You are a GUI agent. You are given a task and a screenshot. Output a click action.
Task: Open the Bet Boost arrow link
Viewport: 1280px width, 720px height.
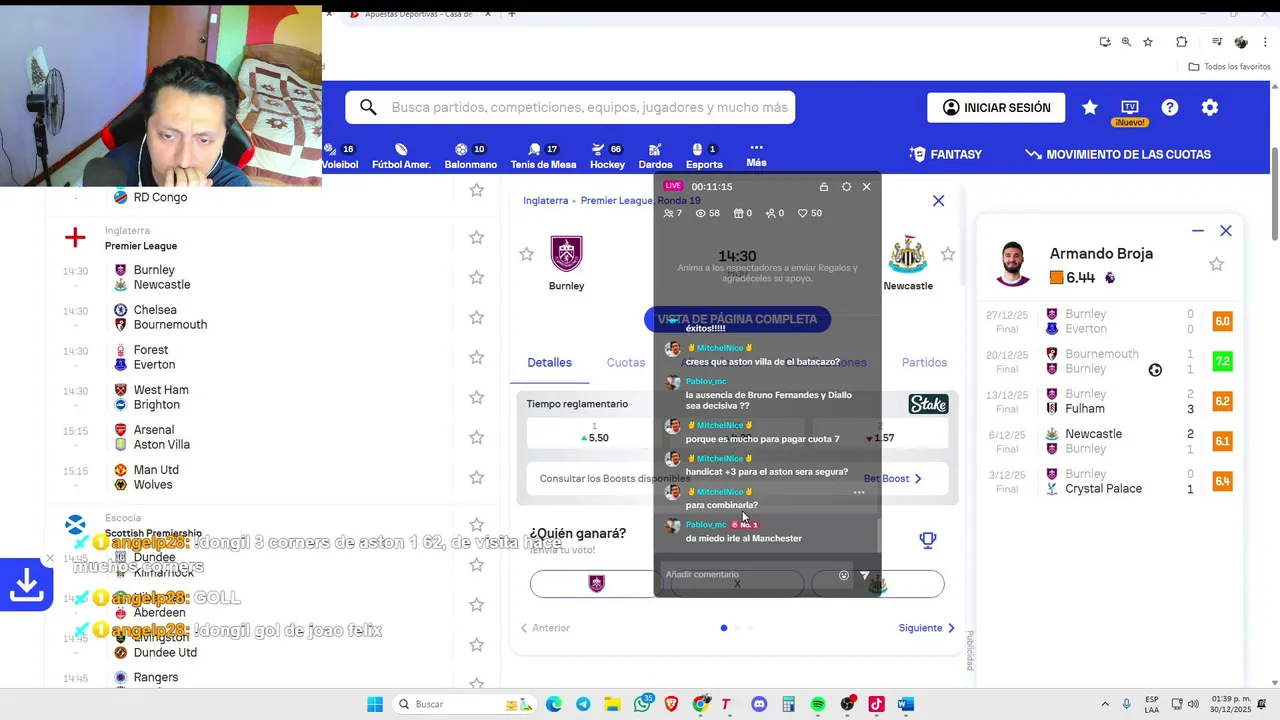[892, 478]
